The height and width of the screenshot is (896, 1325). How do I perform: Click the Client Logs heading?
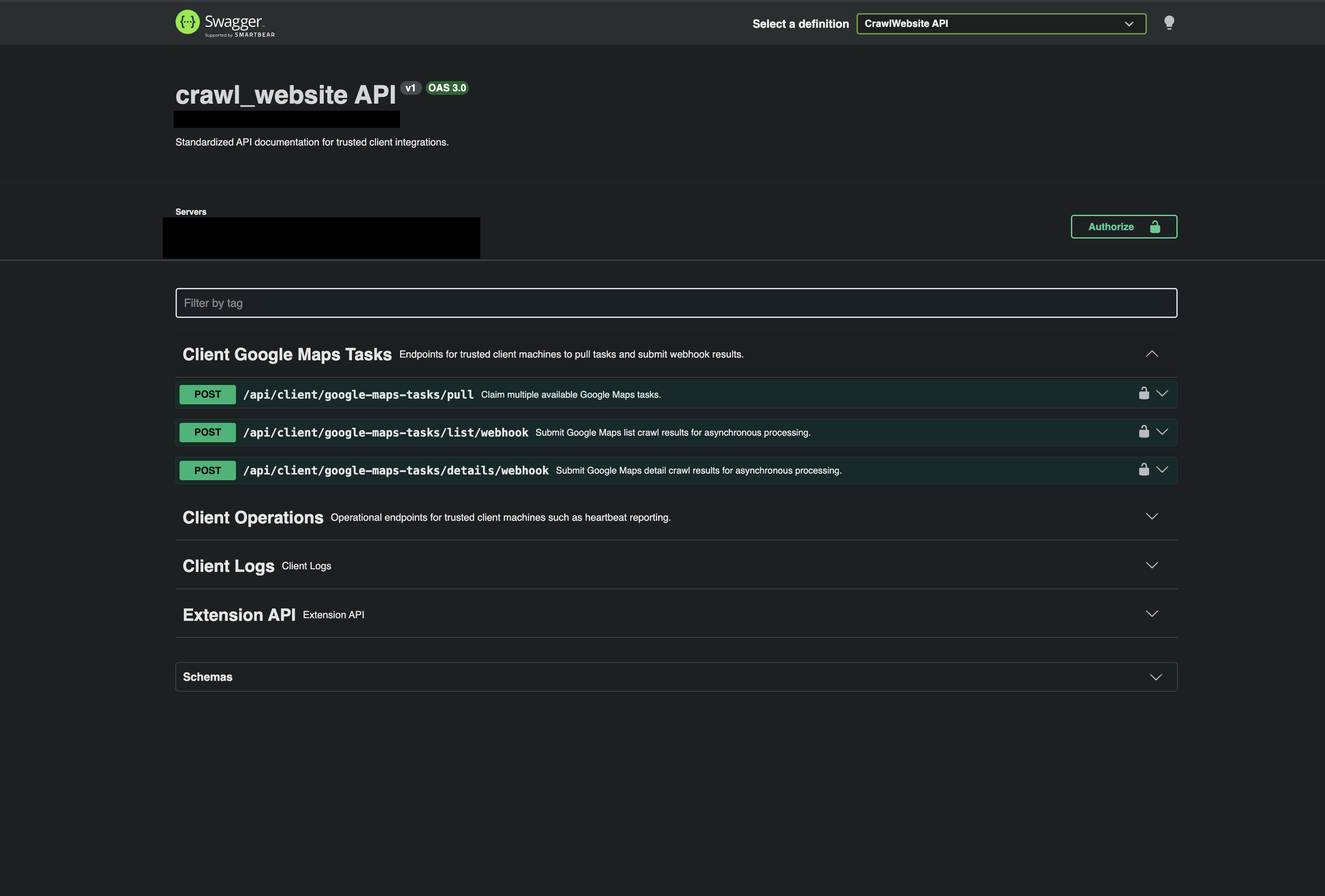[228, 566]
